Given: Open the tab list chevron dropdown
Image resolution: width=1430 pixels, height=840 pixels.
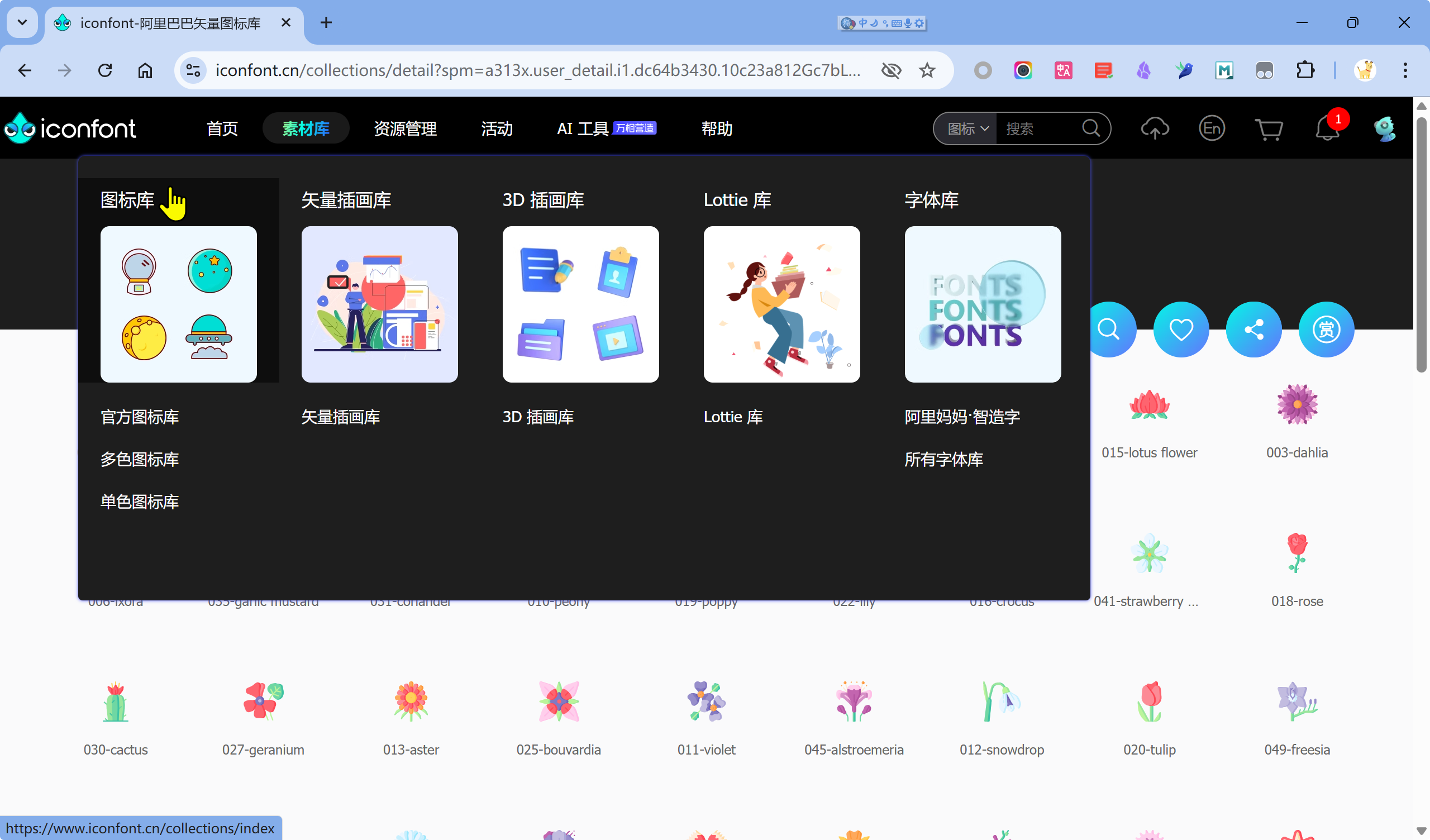Looking at the screenshot, I should (x=22, y=23).
